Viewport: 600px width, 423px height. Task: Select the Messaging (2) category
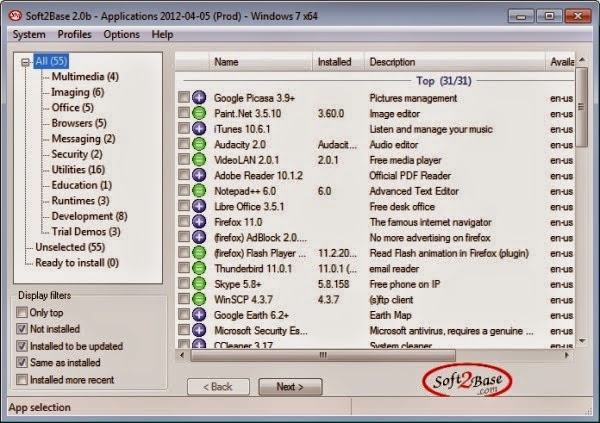click(83, 139)
